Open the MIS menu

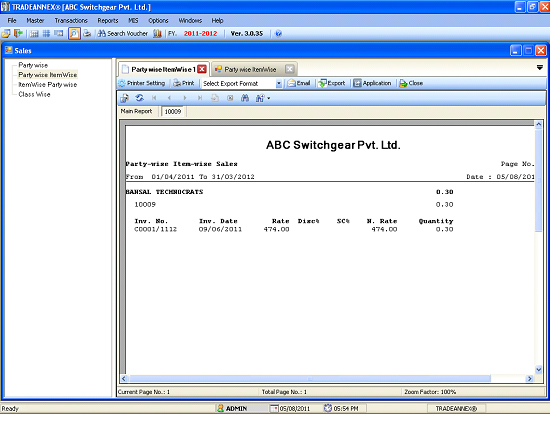[x=133, y=21]
